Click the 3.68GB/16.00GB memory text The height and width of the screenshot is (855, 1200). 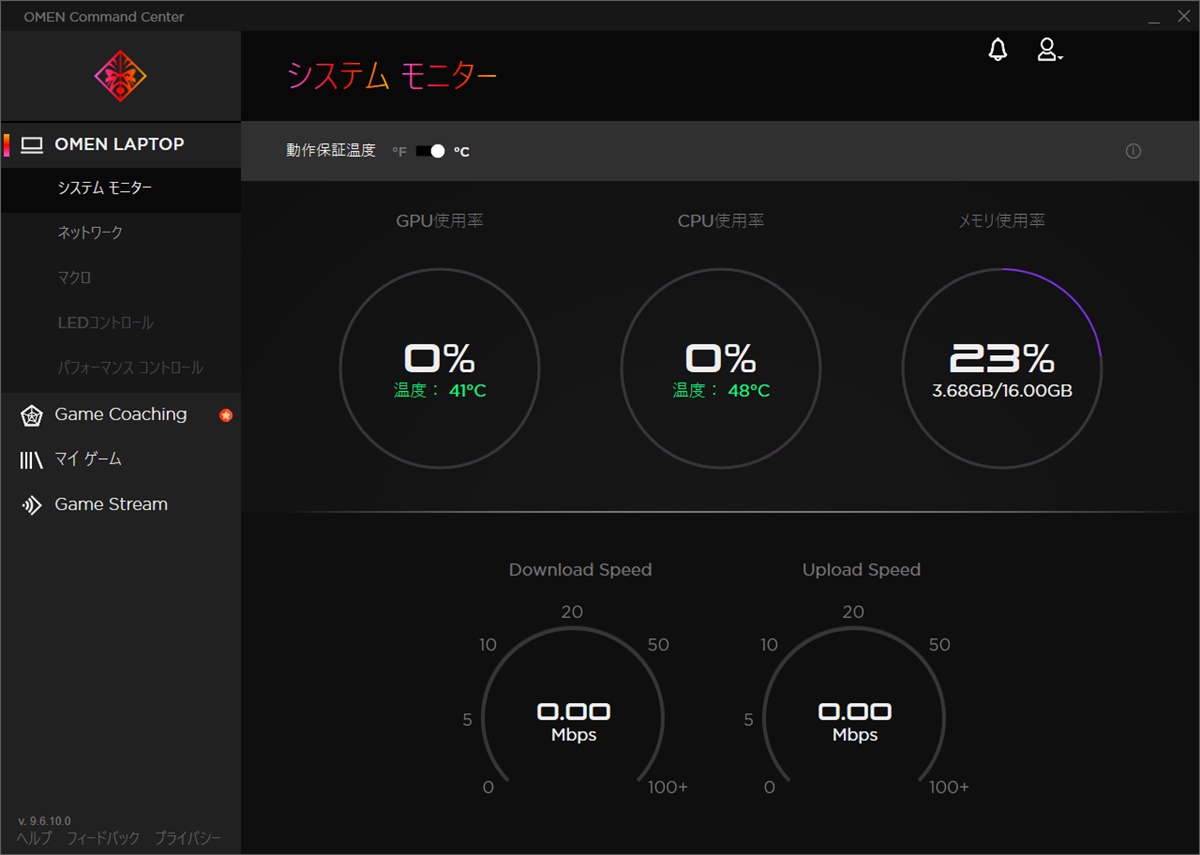coord(1002,391)
